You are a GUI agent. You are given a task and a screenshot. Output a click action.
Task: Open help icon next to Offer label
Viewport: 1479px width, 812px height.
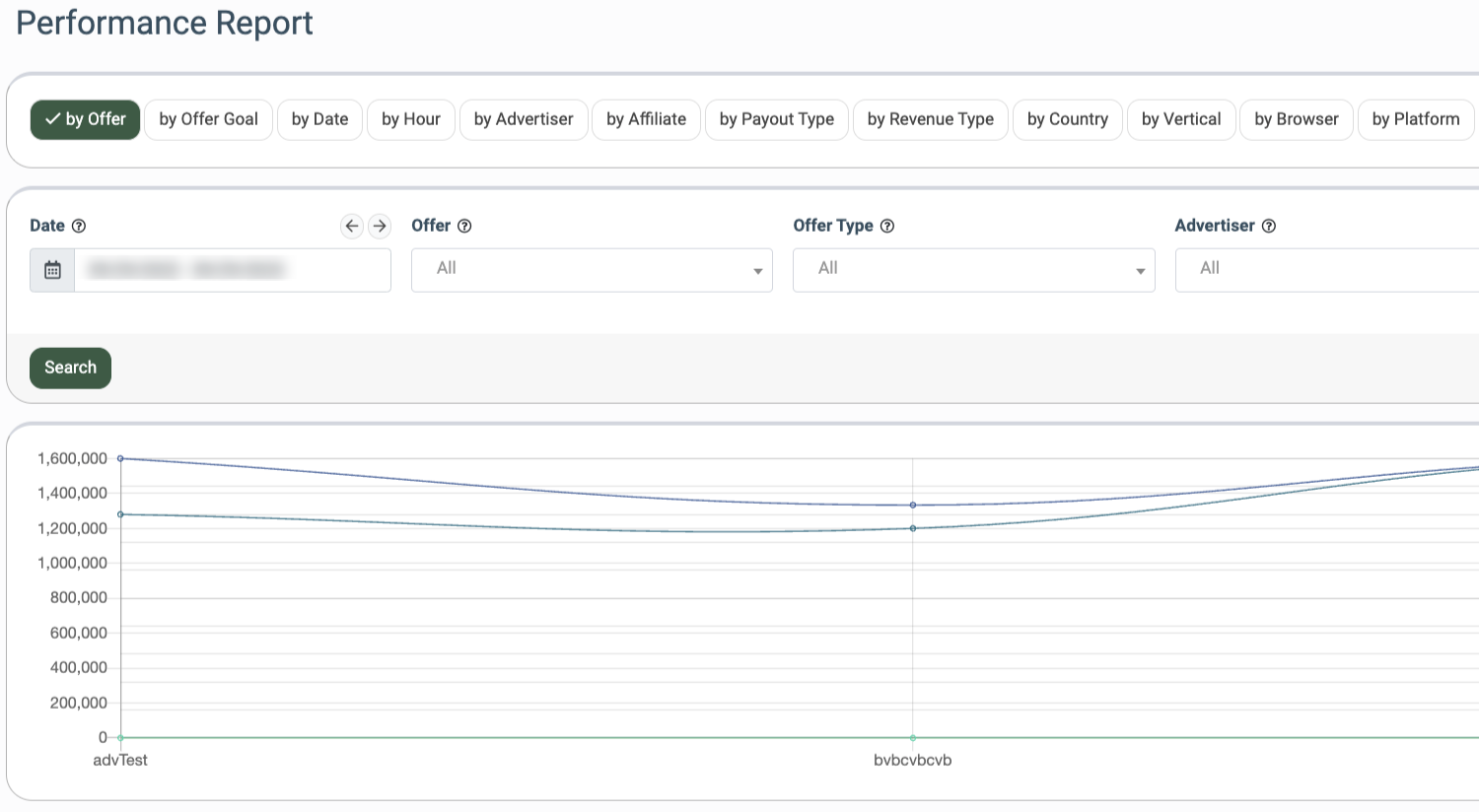(x=464, y=226)
